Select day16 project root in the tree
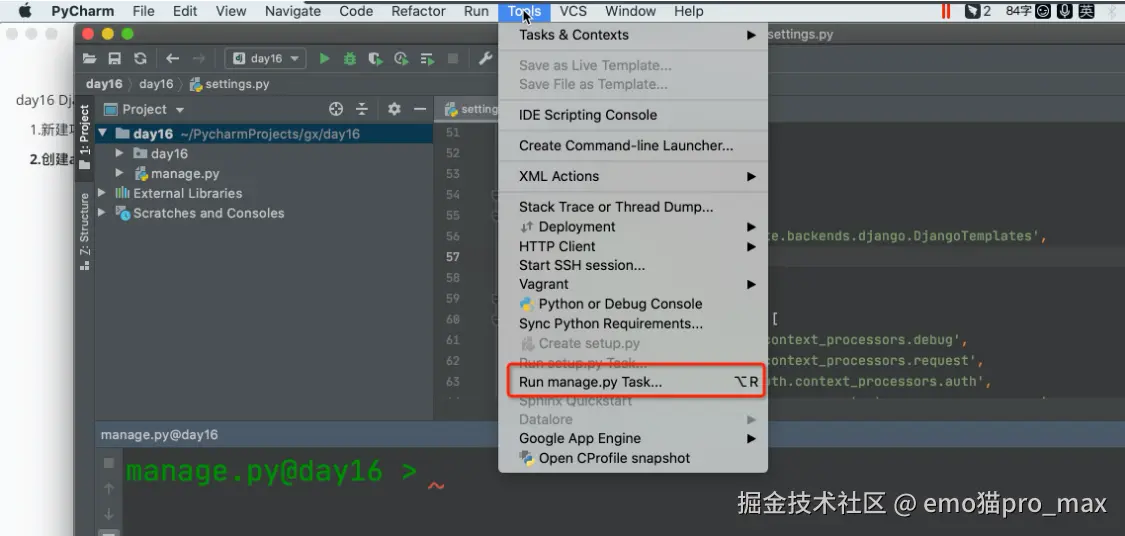 point(264,134)
